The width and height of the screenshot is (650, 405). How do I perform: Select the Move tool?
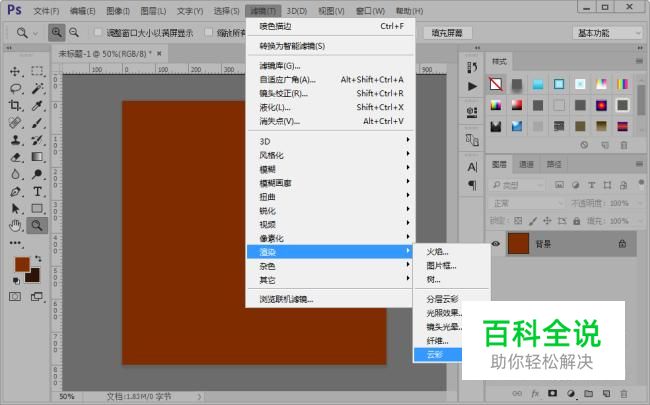click(x=15, y=71)
